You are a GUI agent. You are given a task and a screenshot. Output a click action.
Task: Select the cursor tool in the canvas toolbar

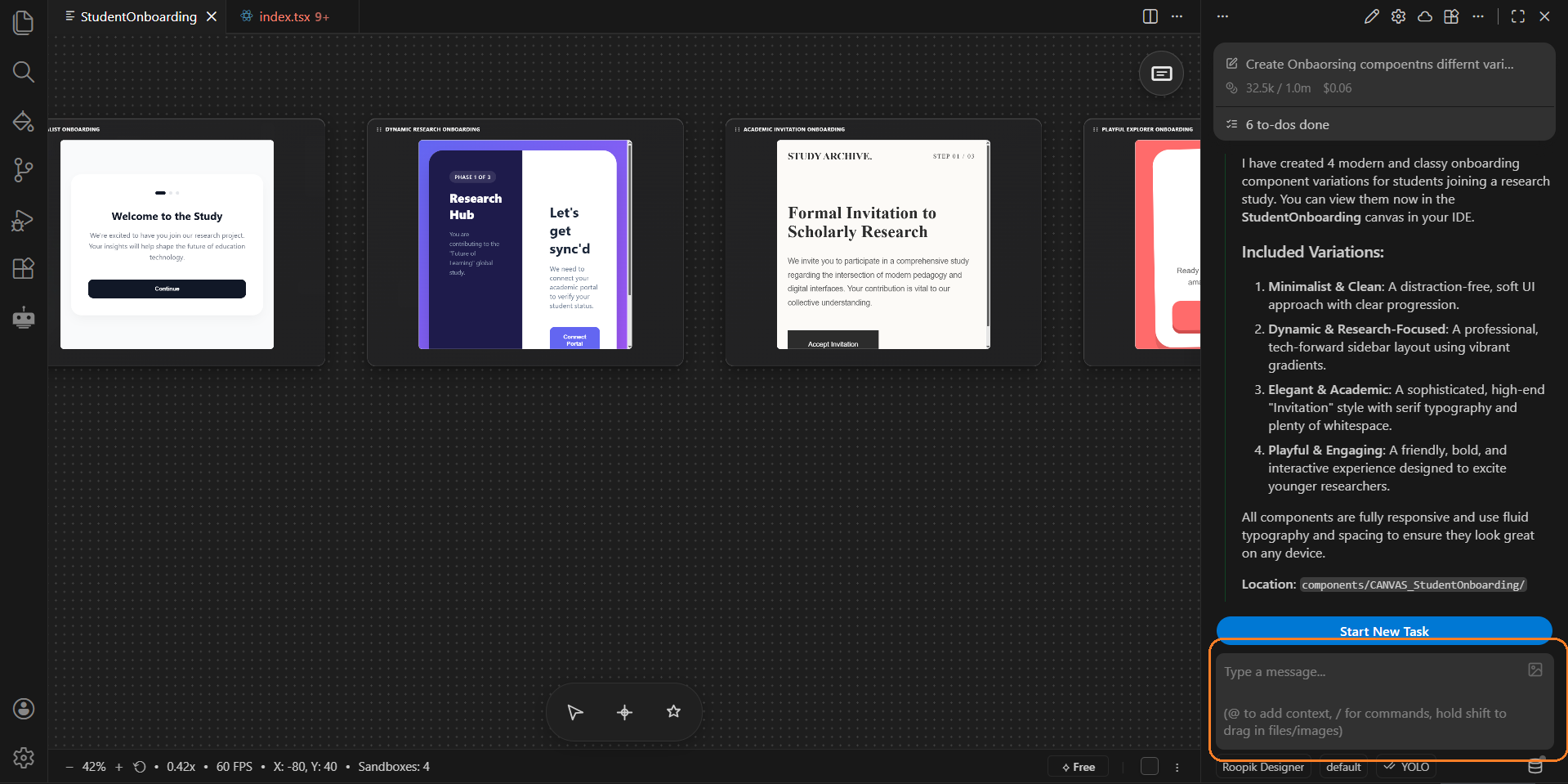pos(574,711)
